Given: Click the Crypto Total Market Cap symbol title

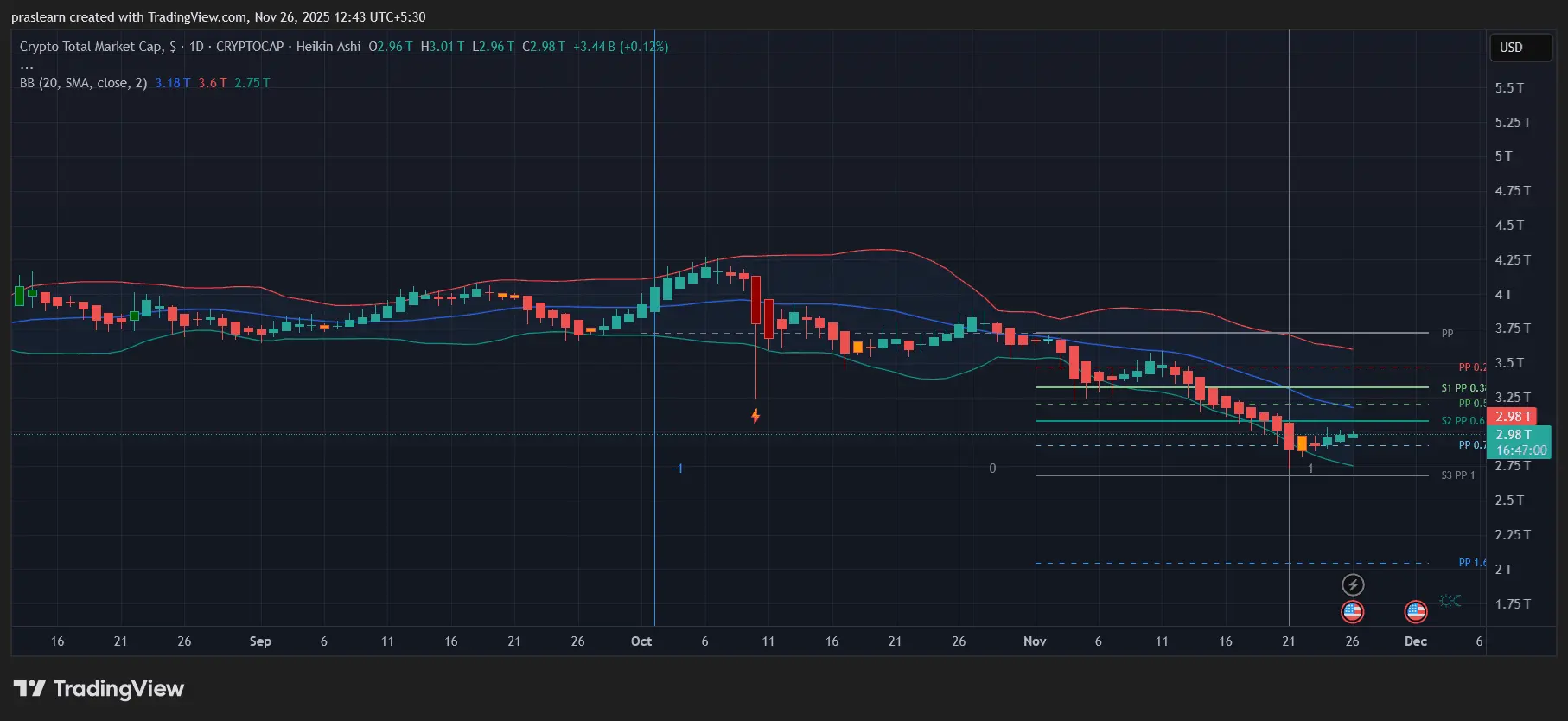Looking at the screenshot, I should (97, 47).
